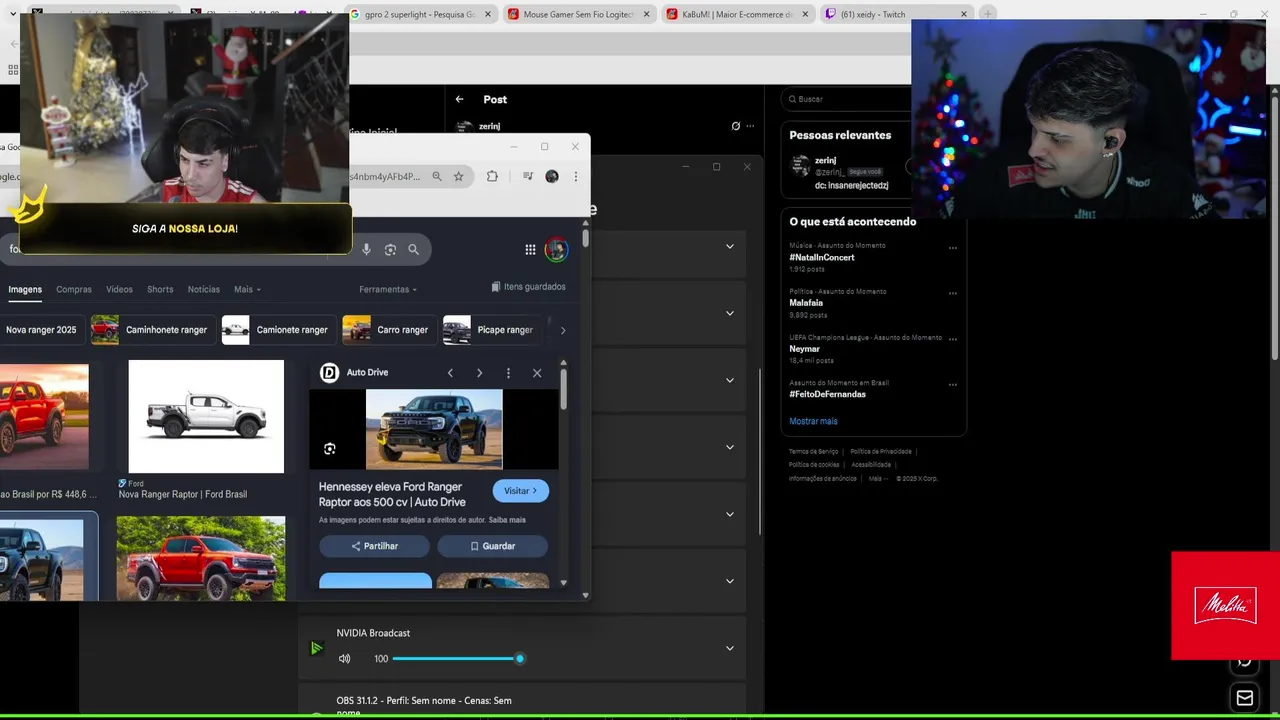Bookmark the page with the star icon
1280x720 pixels.
(459, 176)
